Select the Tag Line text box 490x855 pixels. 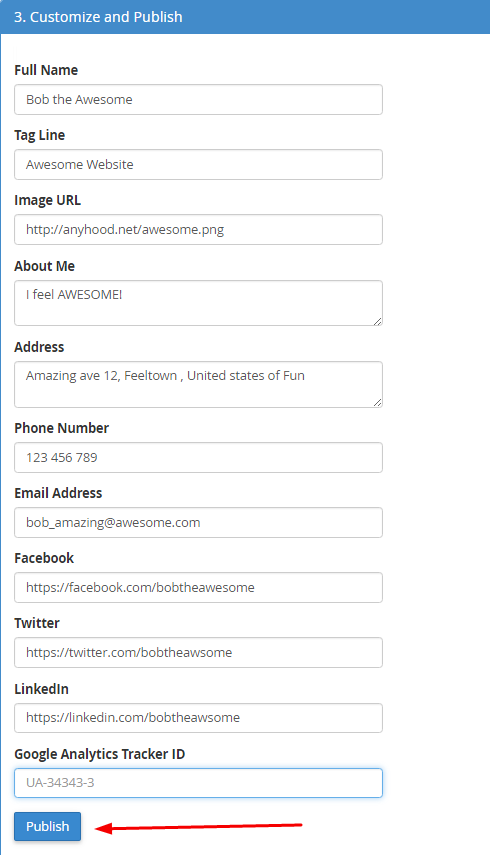(x=198, y=164)
